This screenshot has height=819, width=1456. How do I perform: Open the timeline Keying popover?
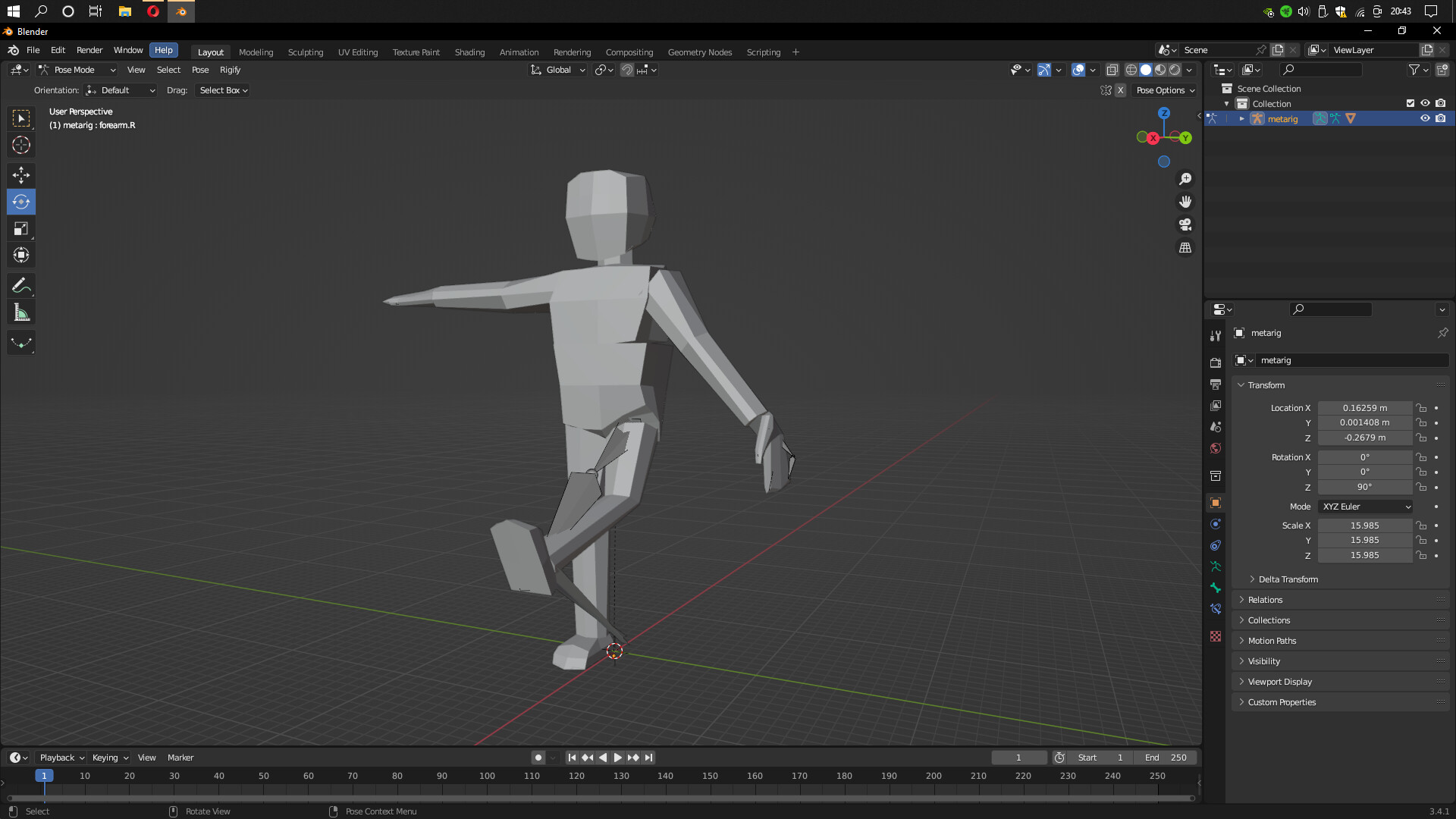pos(109,758)
